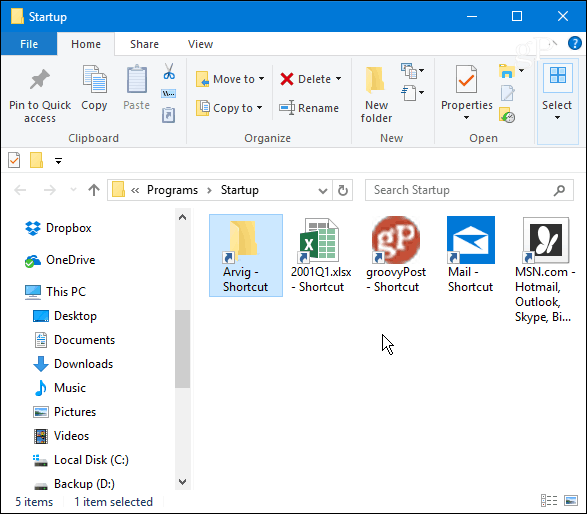This screenshot has width=587, height=514.
Task: Minimize the ribbon with the chevron
Action: pyautogui.click(x=554, y=43)
